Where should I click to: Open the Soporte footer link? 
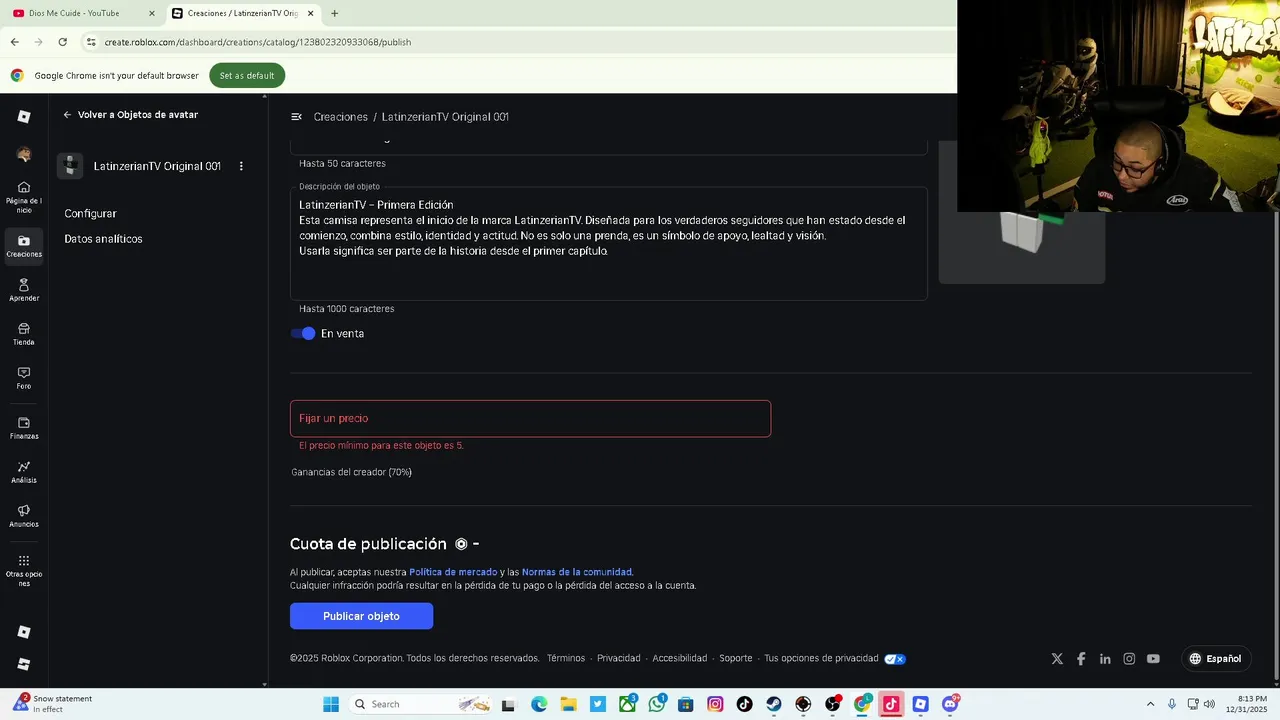pos(736,659)
